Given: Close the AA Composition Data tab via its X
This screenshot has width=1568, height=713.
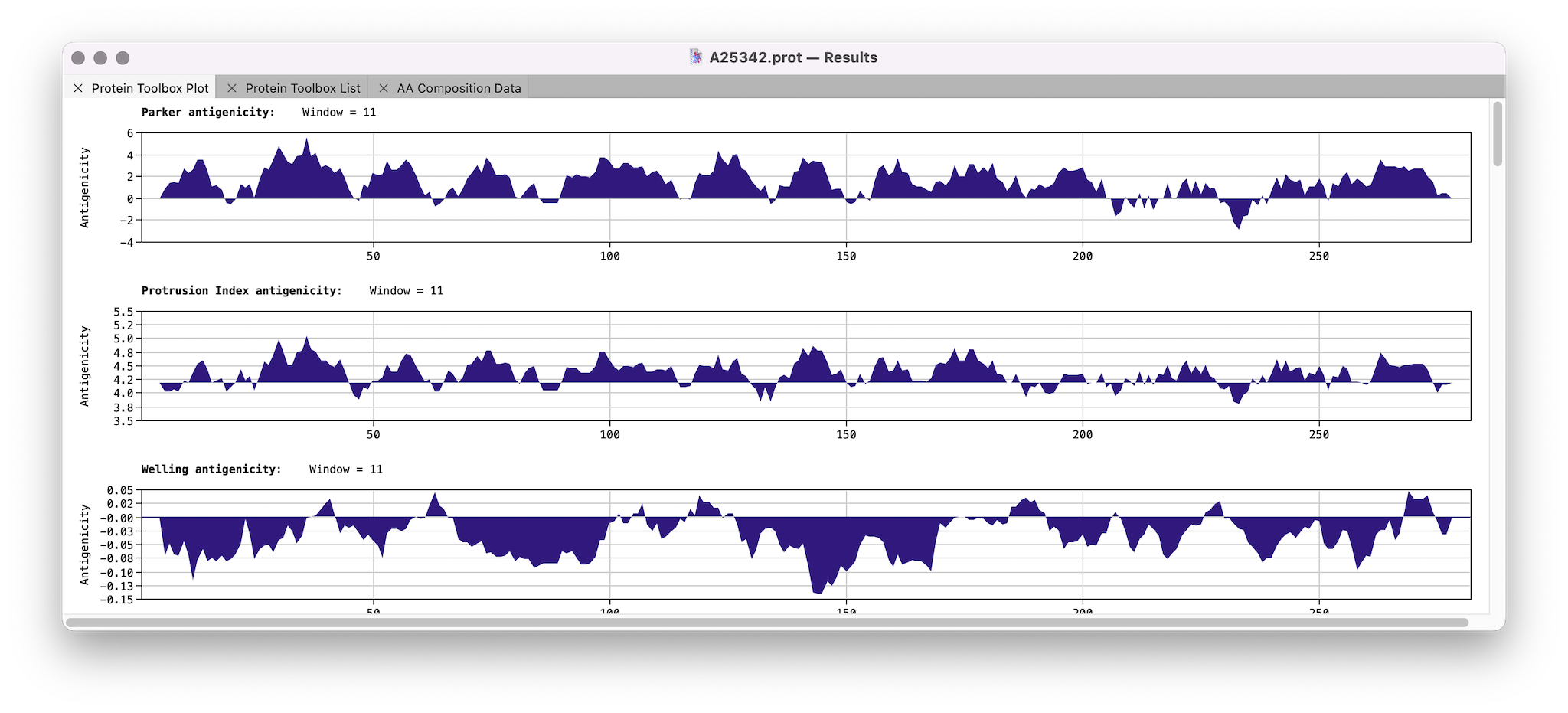Looking at the screenshot, I should click(385, 87).
